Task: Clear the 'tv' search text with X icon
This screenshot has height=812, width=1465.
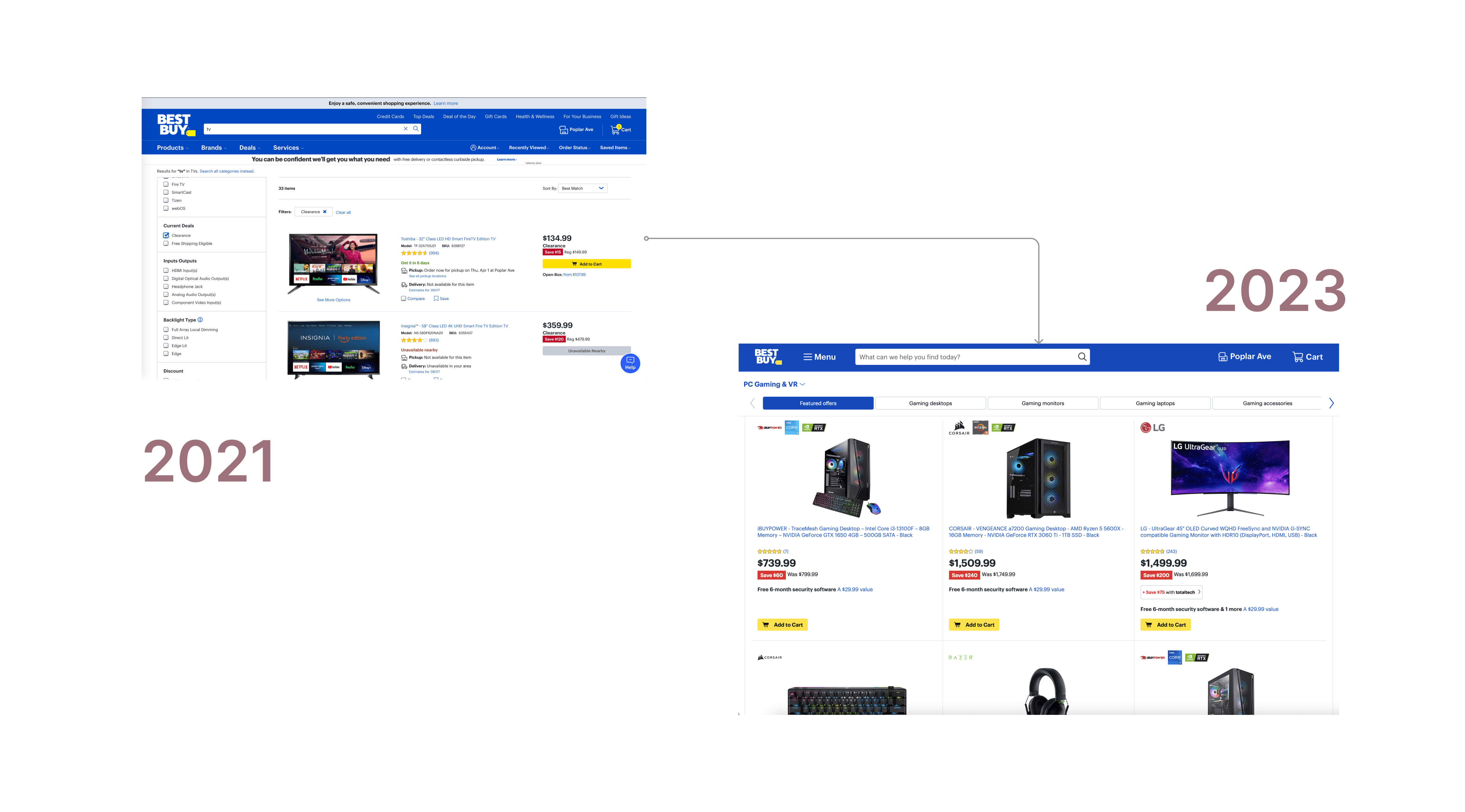Action: [405, 129]
